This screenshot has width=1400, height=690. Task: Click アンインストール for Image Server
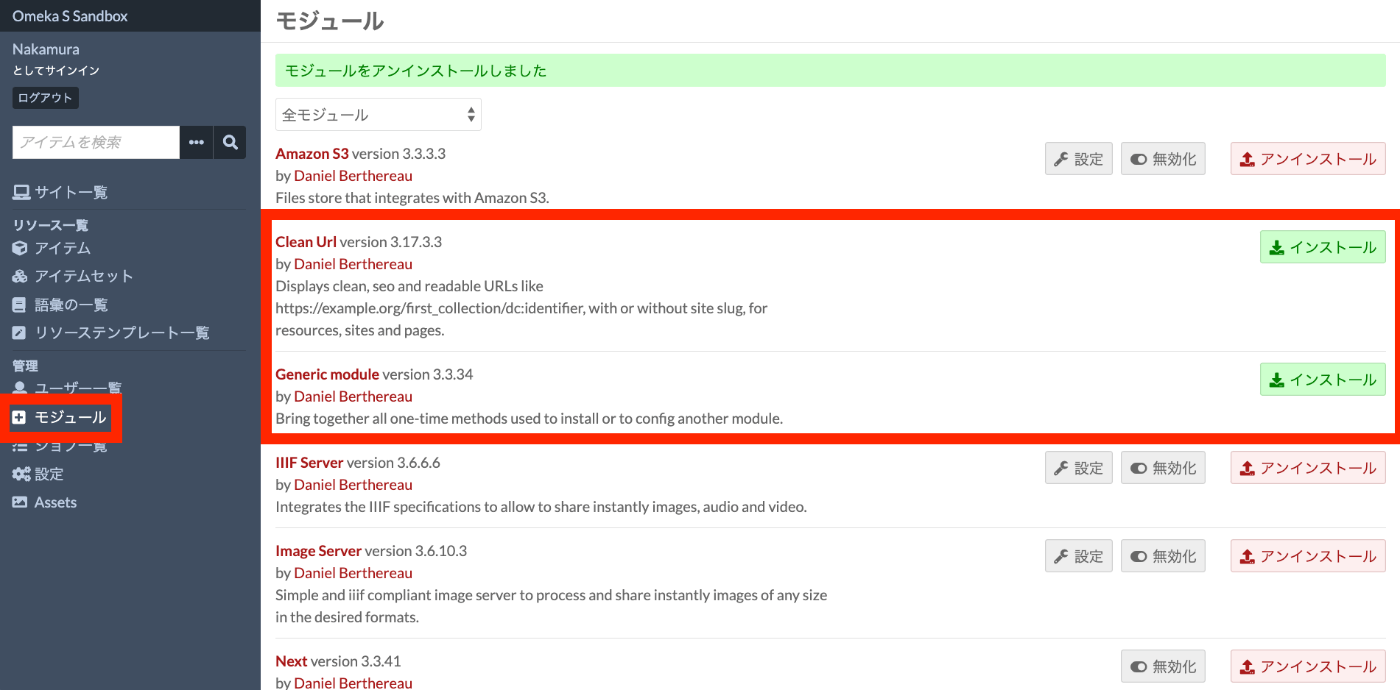coord(1308,556)
